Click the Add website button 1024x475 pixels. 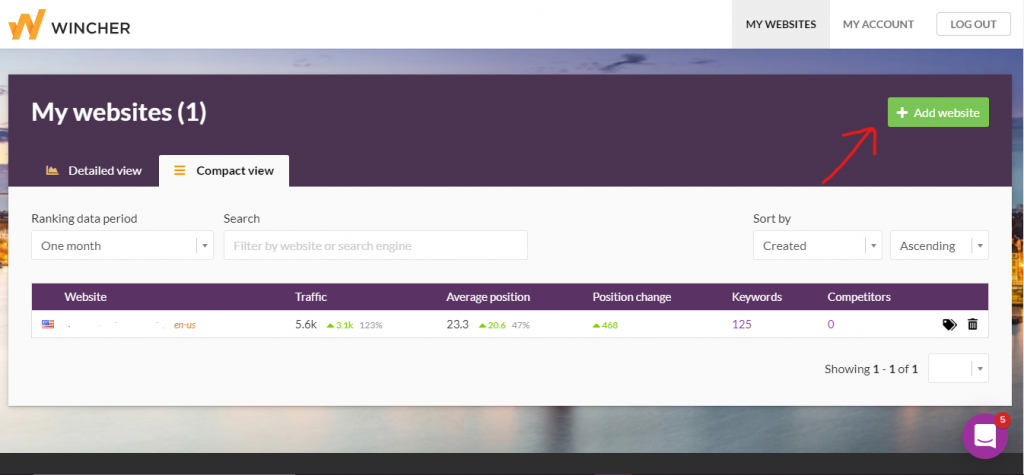pyautogui.click(x=938, y=112)
